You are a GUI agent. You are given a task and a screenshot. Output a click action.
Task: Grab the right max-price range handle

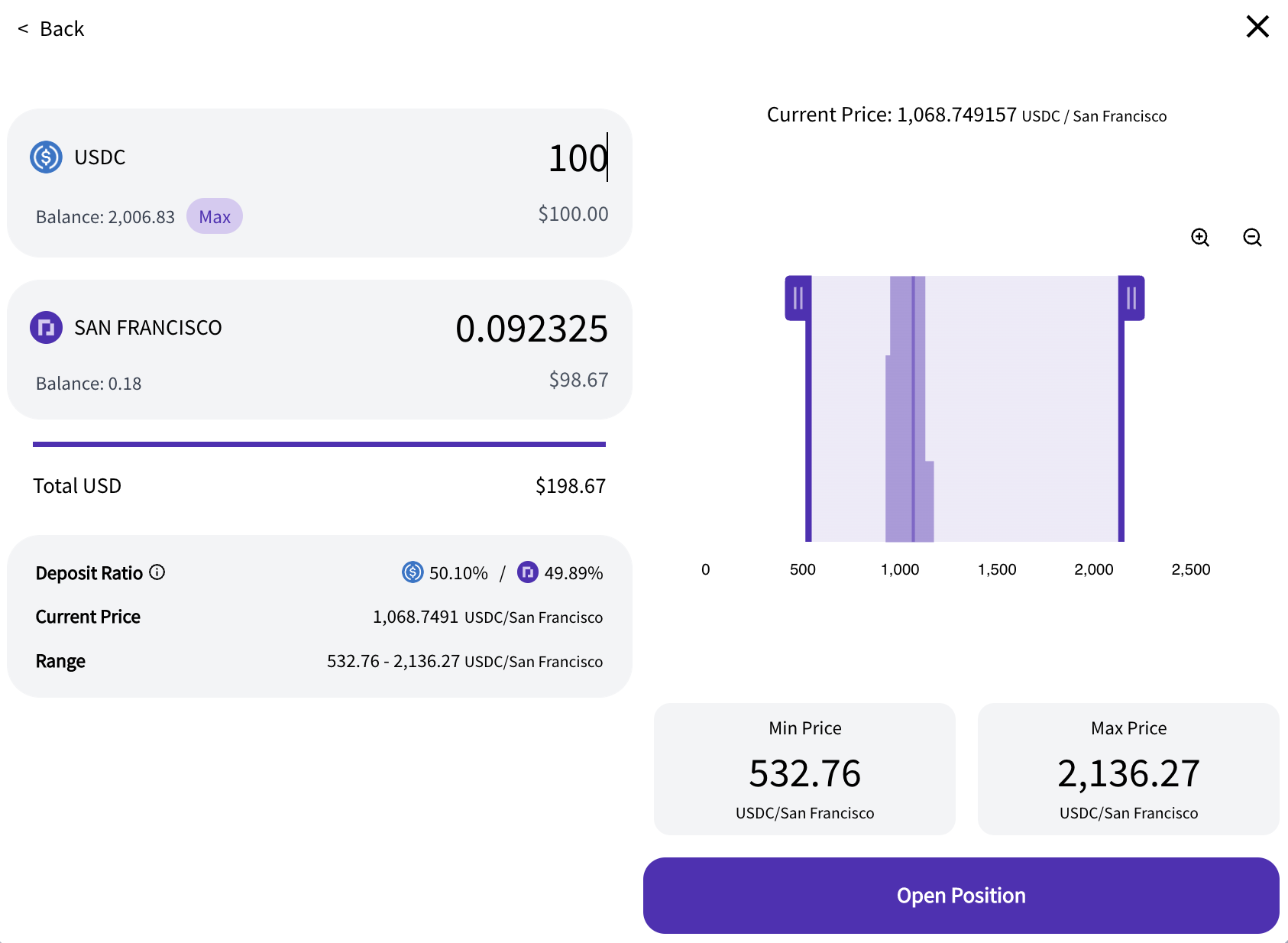(x=1131, y=298)
